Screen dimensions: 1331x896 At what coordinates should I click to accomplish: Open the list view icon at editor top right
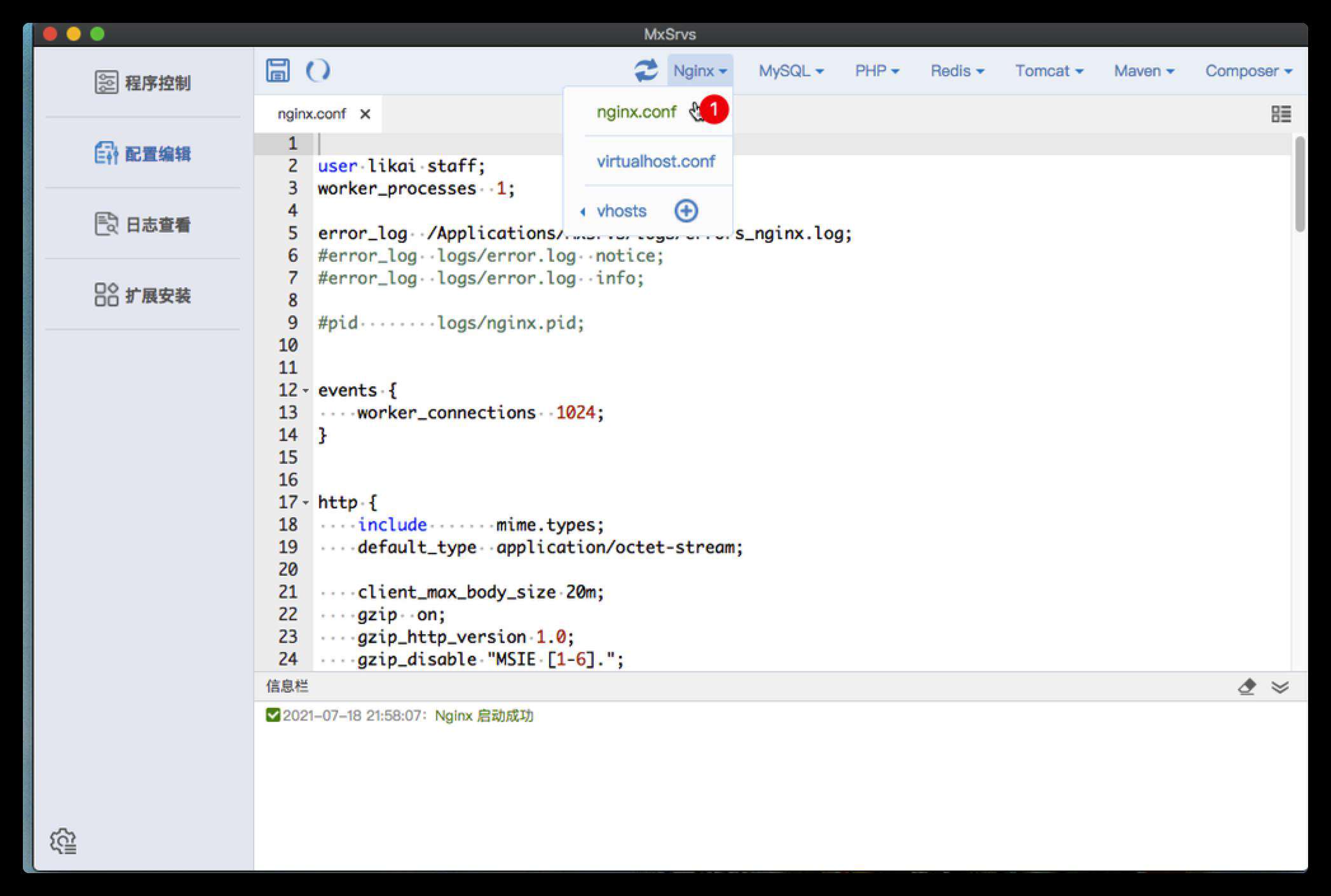(x=1281, y=114)
